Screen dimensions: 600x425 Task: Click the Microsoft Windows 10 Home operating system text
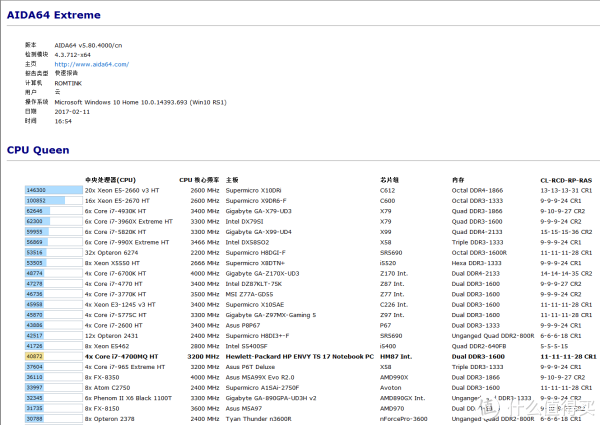160,101
